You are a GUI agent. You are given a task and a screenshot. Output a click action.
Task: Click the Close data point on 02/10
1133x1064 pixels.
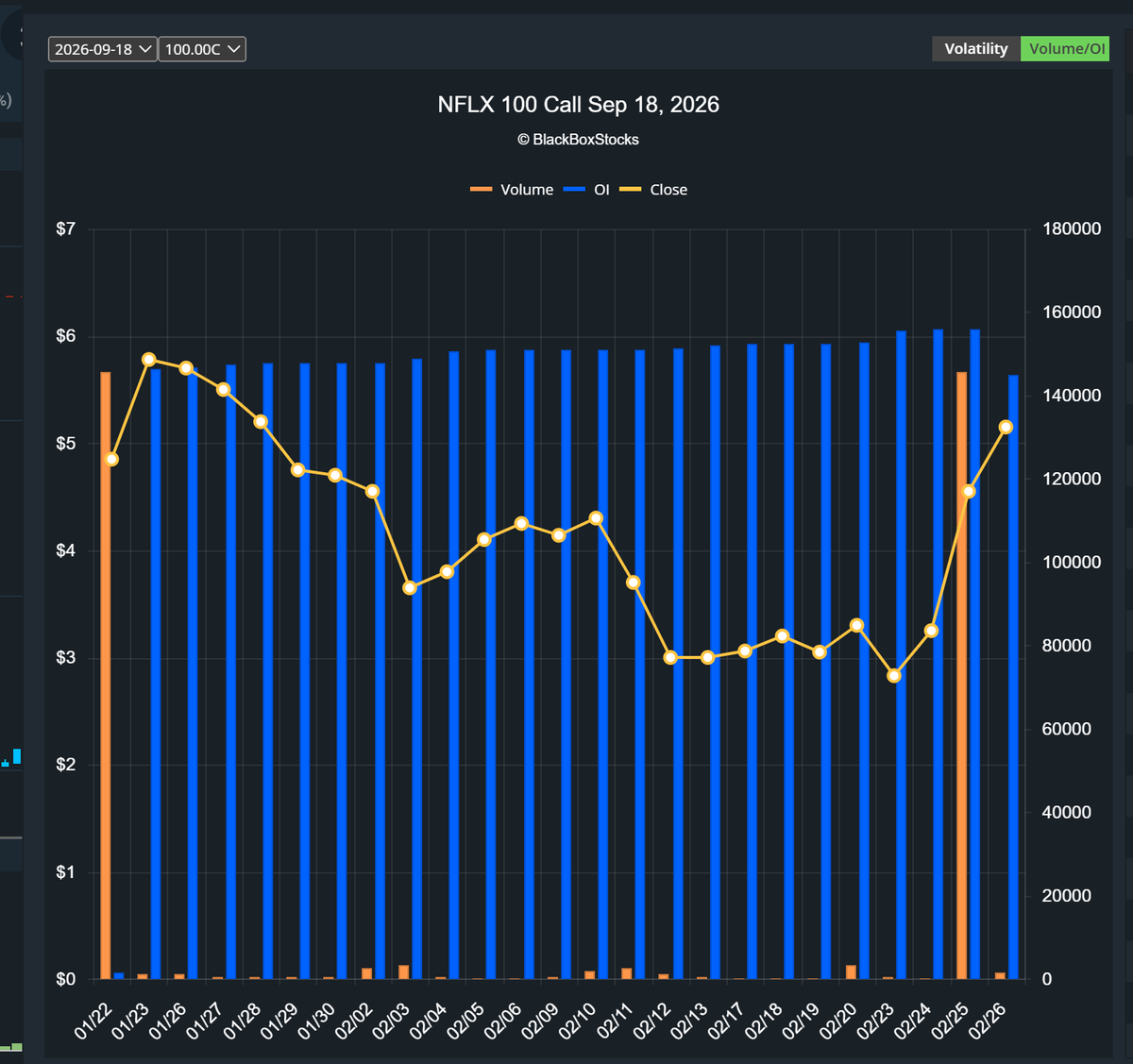[x=596, y=518]
